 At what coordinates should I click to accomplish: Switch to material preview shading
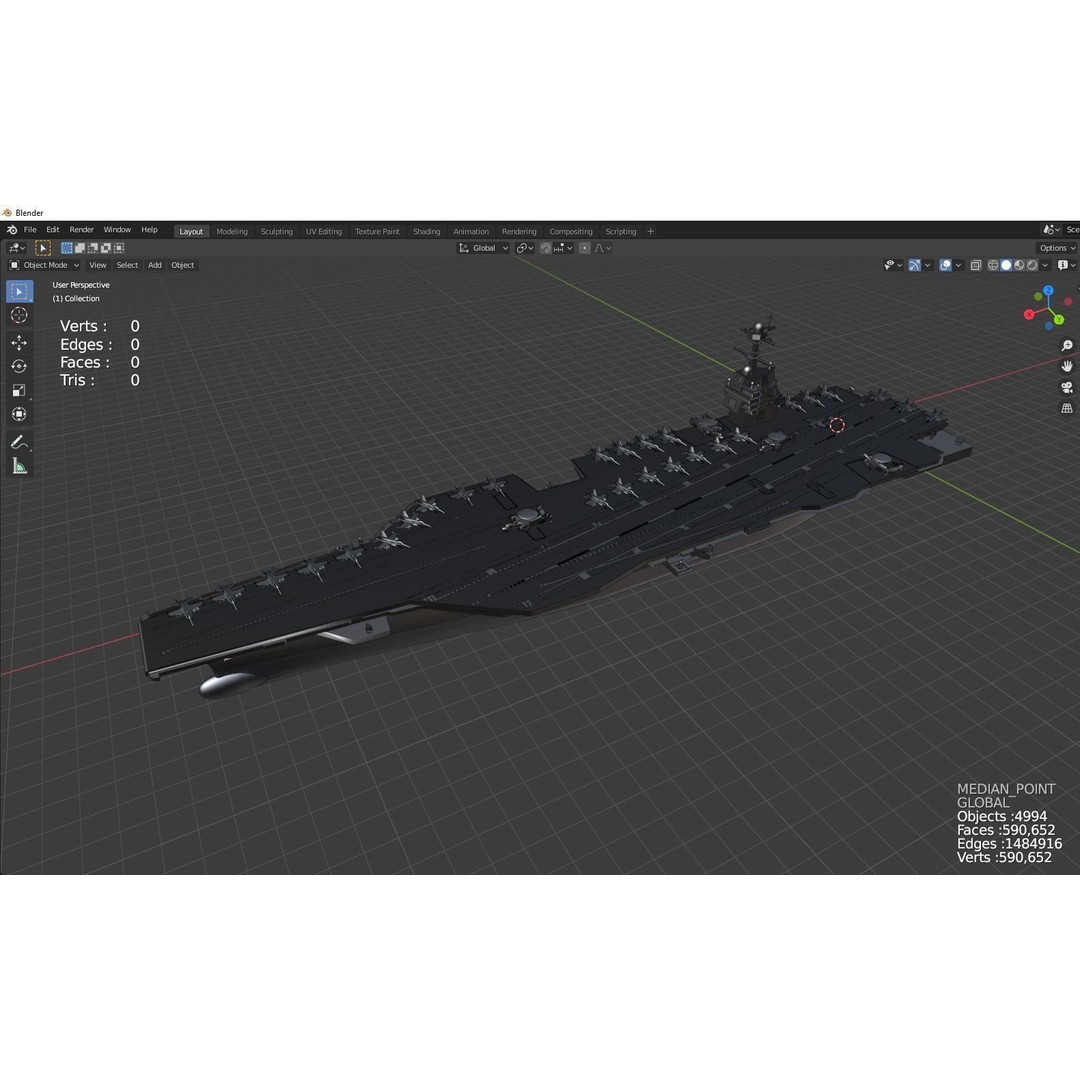(x=1019, y=265)
